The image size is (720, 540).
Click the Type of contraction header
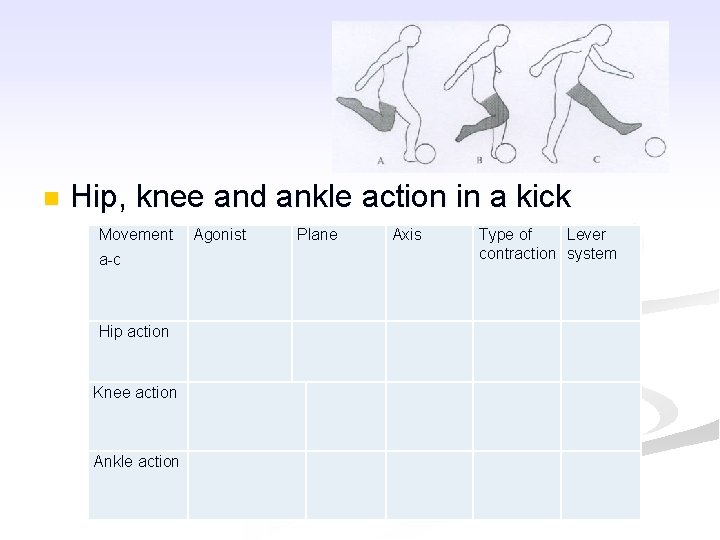(x=516, y=244)
